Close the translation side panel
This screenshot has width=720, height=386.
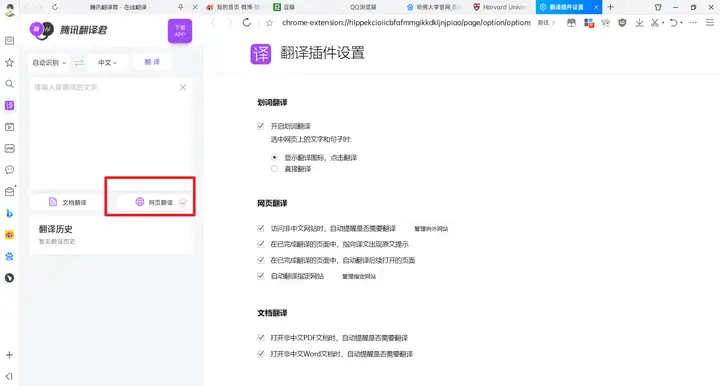(x=195, y=7)
